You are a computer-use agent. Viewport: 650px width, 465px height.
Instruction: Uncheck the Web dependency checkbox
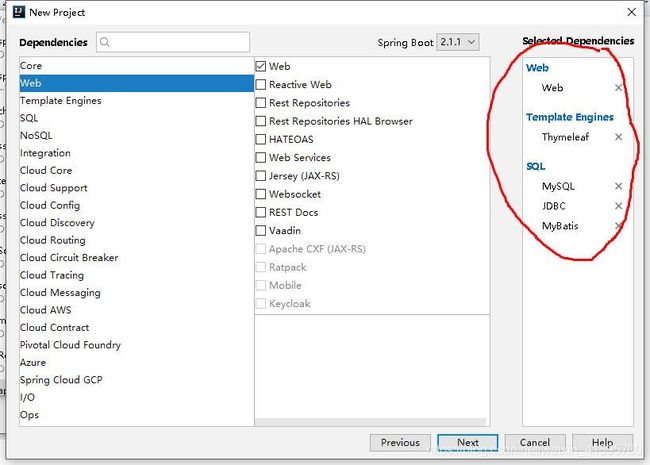[x=261, y=66]
